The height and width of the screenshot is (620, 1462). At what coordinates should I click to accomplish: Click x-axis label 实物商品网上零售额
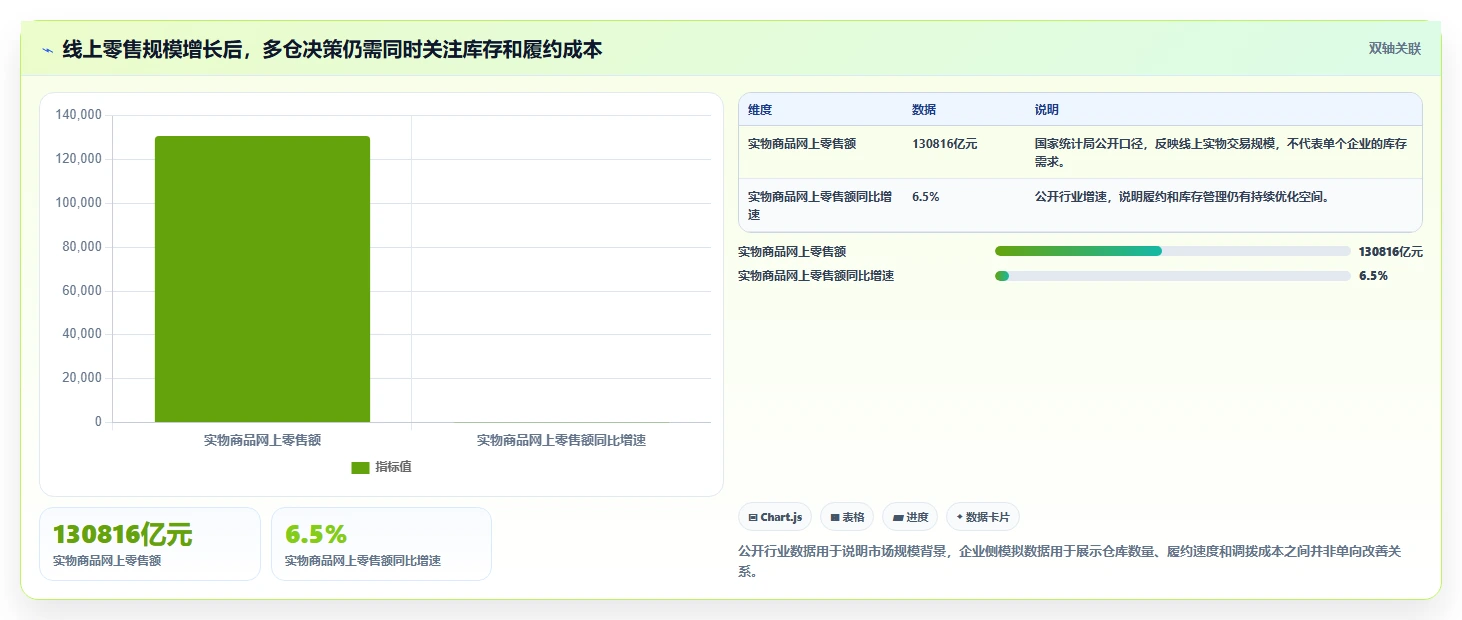click(x=262, y=440)
